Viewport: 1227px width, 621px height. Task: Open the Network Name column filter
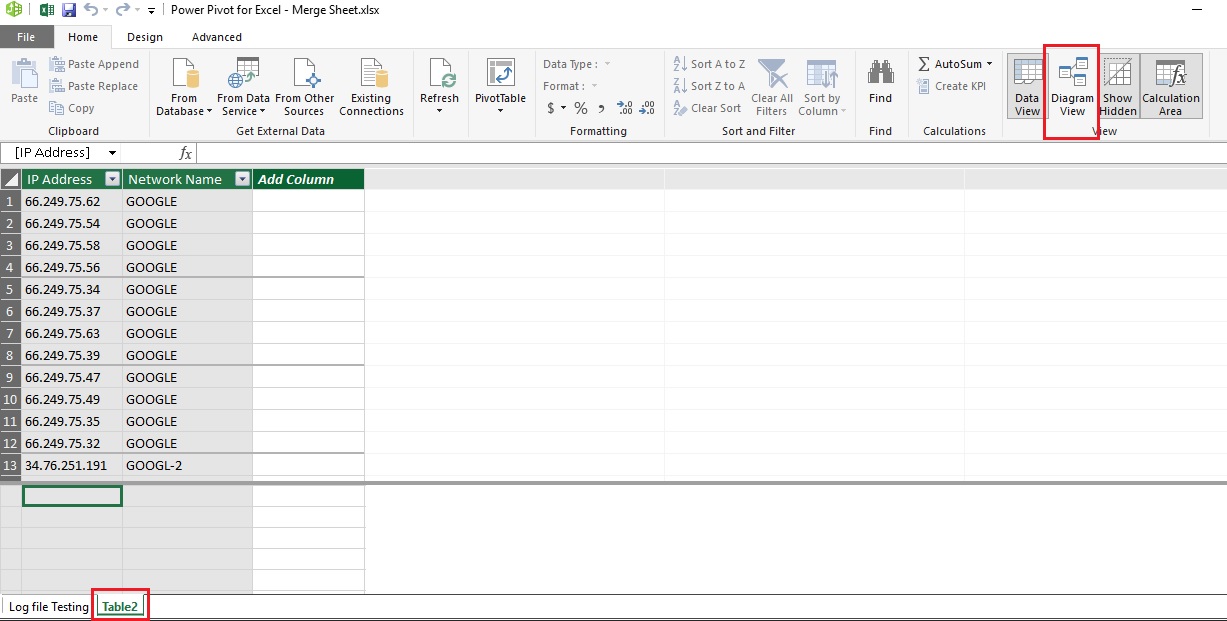pyautogui.click(x=241, y=179)
